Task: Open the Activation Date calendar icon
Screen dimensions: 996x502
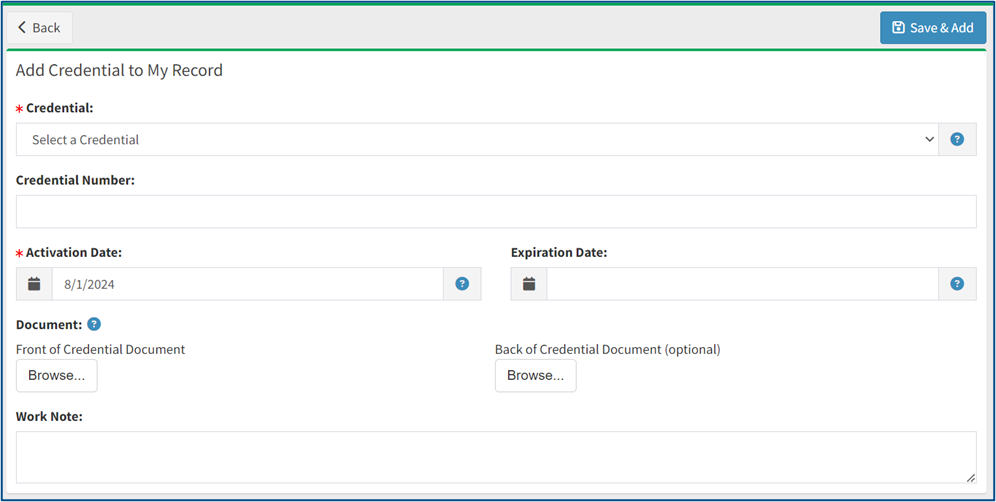Action: [34, 284]
